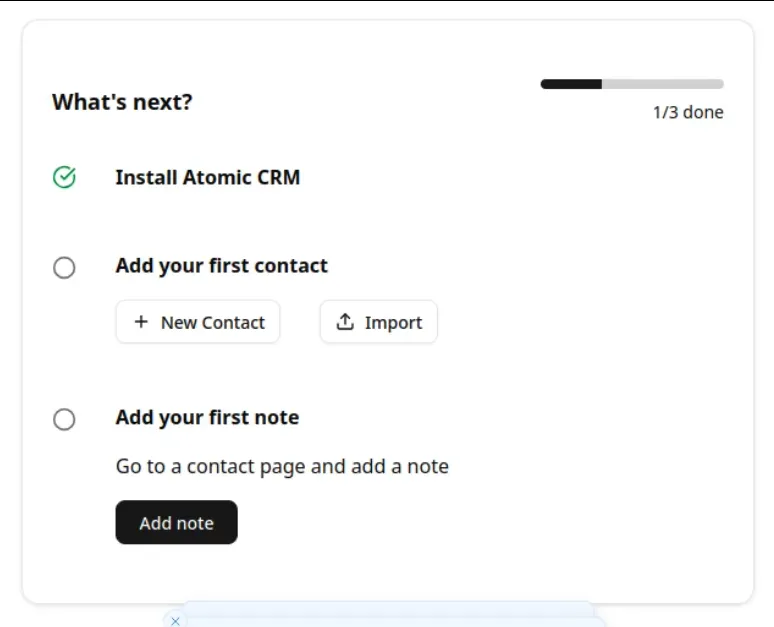Click the Add your first contact title

222,266
